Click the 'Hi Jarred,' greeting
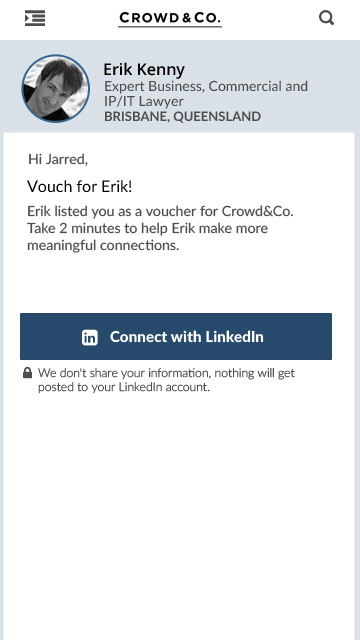Image resolution: width=360 pixels, height=640 pixels. pyautogui.click(x=58, y=159)
